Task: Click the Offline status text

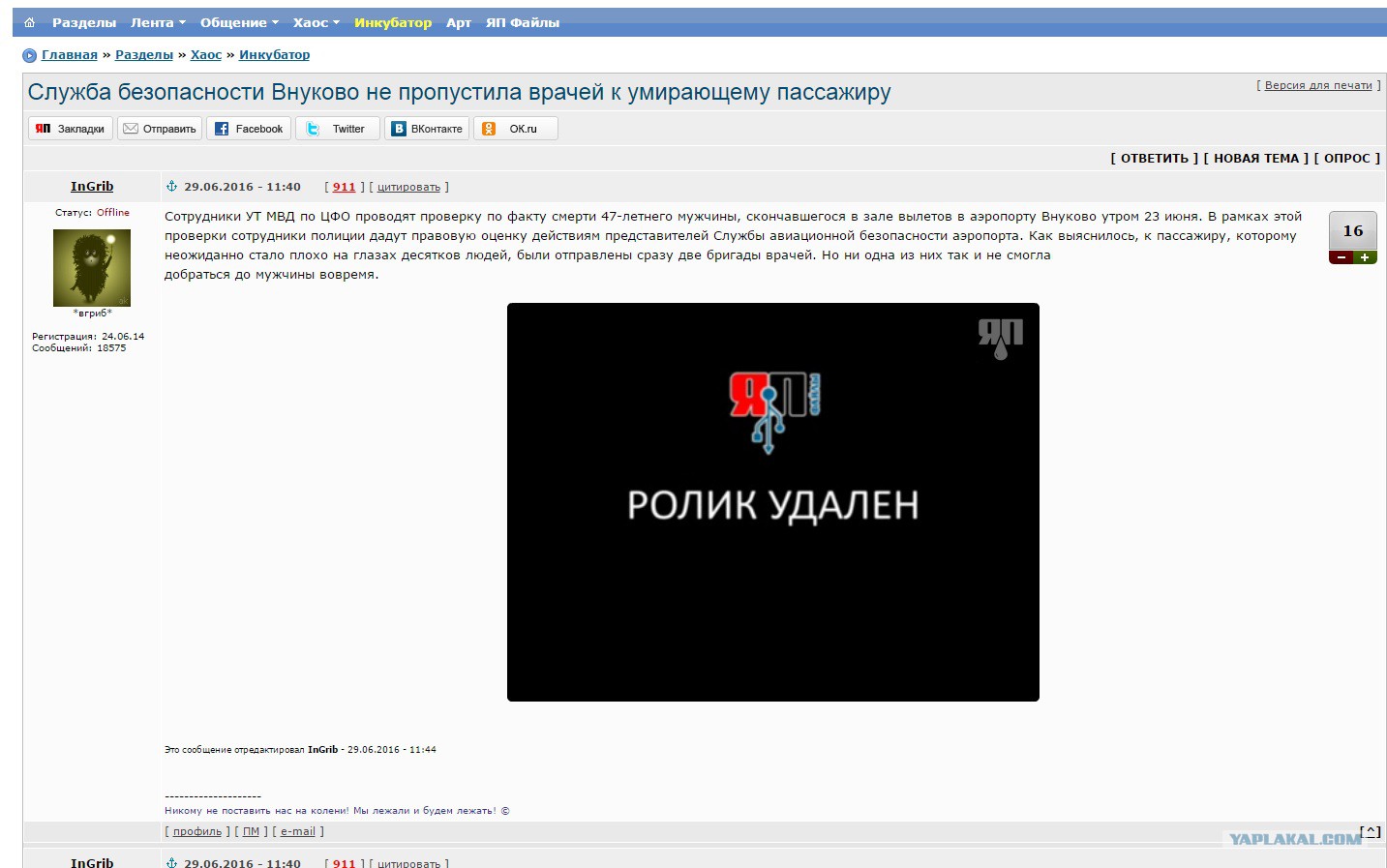Action: pyautogui.click(x=113, y=213)
